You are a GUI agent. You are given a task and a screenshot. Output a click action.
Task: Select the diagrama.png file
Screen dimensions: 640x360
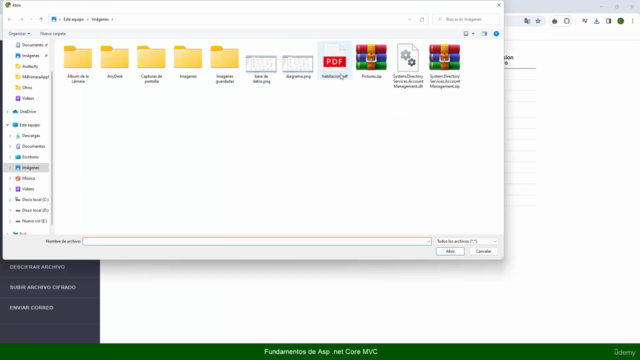tap(298, 66)
